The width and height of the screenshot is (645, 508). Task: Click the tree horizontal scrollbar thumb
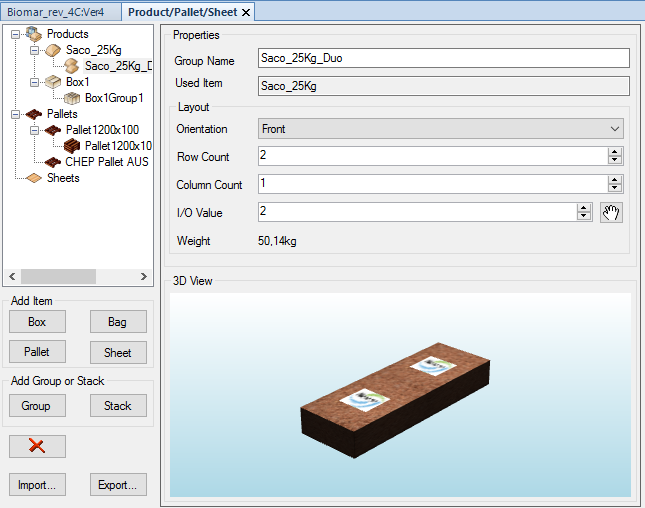[x=58, y=276]
